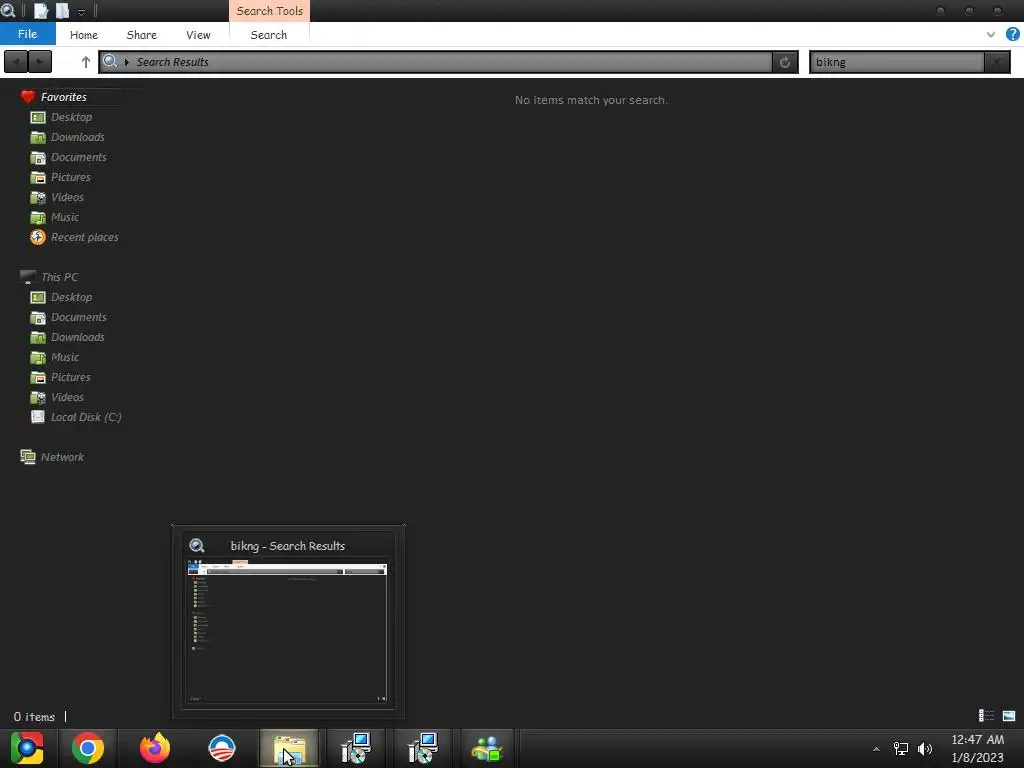
Task: Expand the Search Results breadcrumb arrow
Action: click(x=127, y=62)
